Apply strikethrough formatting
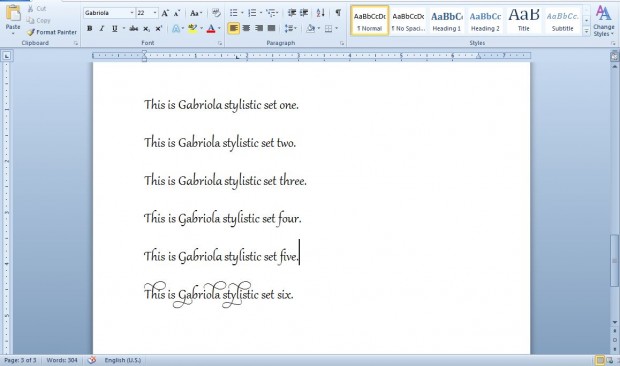The height and width of the screenshot is (366, 620). coord(134,28)
